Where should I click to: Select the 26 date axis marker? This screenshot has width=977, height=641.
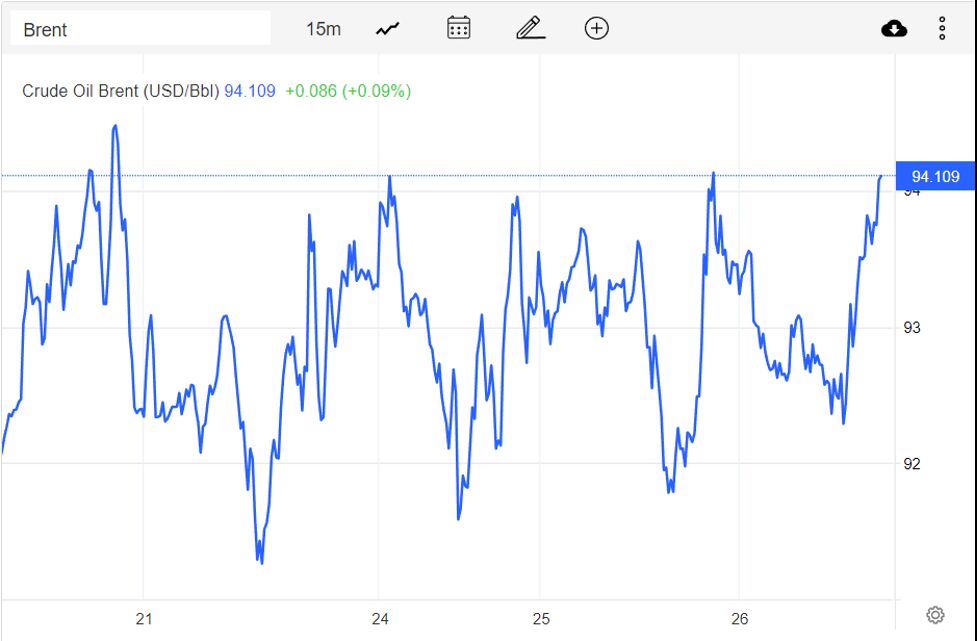coord(740,619)
